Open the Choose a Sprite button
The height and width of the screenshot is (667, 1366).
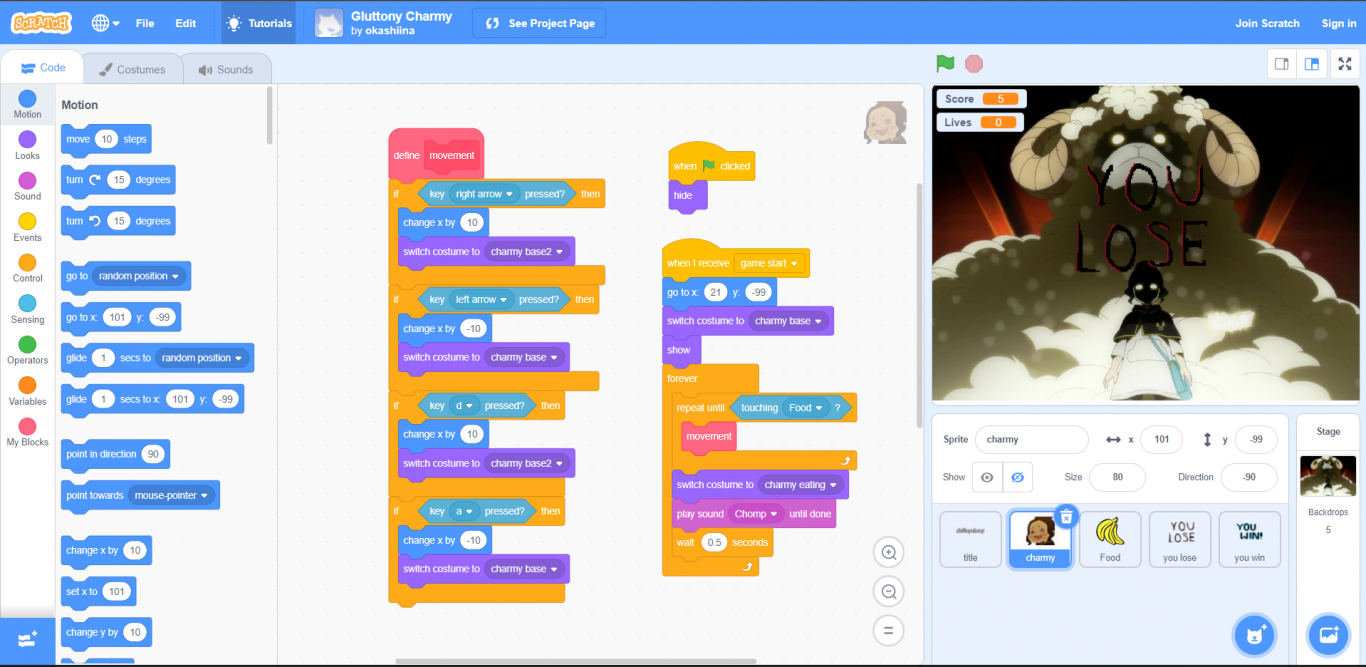coord(1251,634)
